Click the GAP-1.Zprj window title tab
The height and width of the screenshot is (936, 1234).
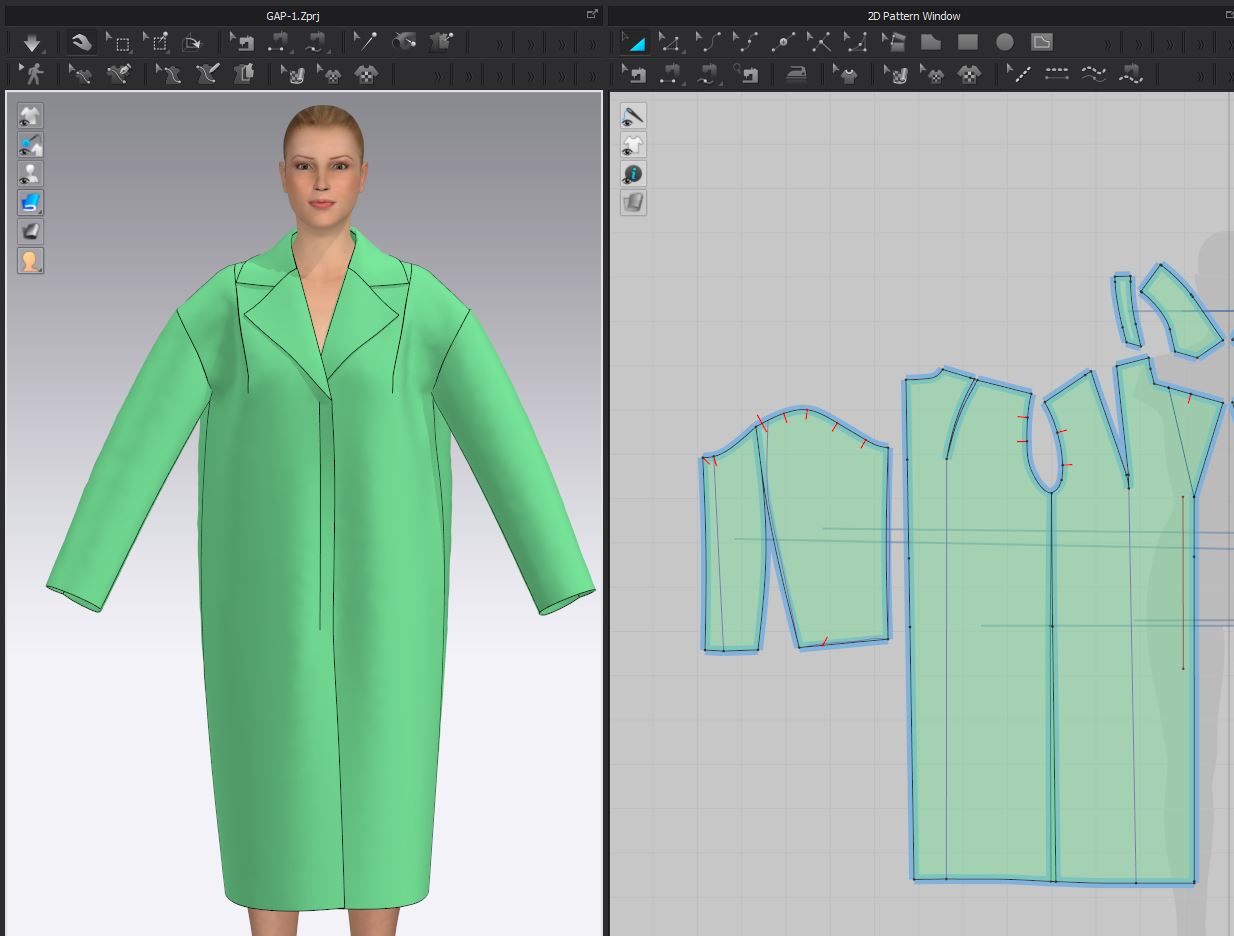click(295, 16)
